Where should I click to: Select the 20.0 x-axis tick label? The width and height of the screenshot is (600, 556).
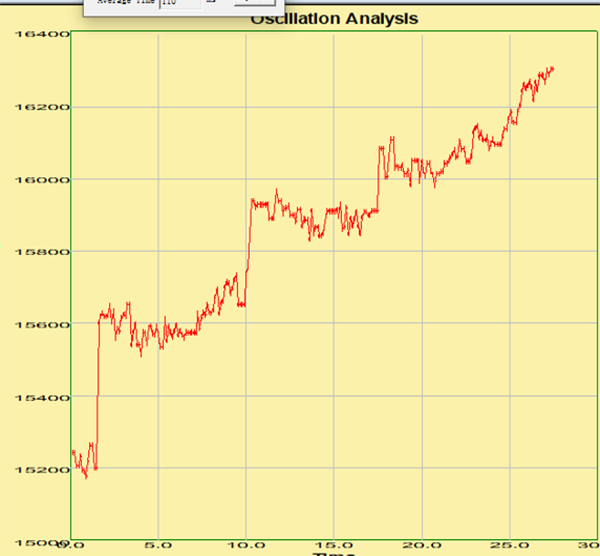pos(422,546)
